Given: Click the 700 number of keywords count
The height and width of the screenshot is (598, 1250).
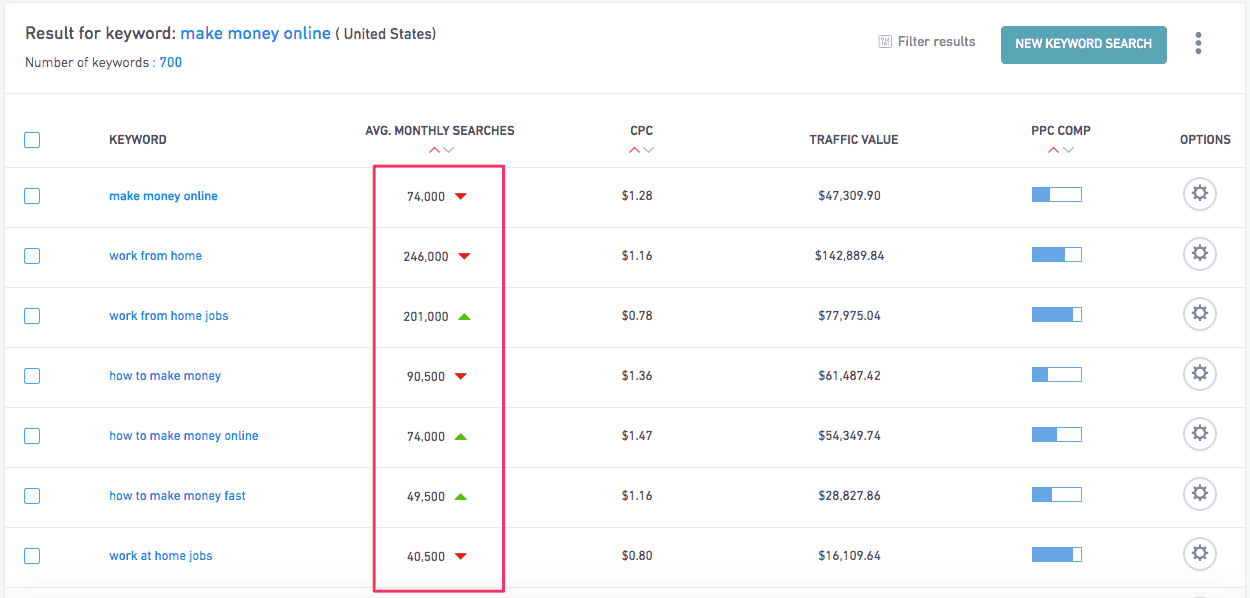Looking at the screenshot, I should 171,62.
